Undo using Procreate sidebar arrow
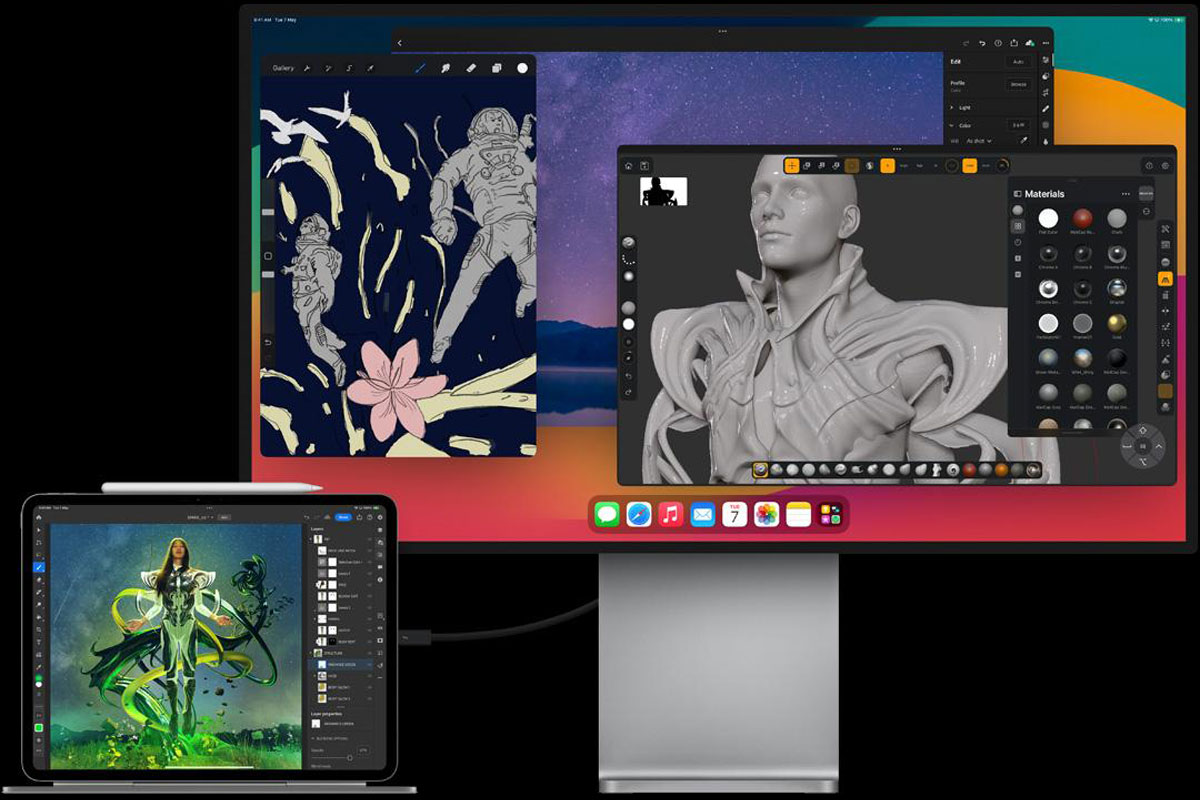 point(268,343)
